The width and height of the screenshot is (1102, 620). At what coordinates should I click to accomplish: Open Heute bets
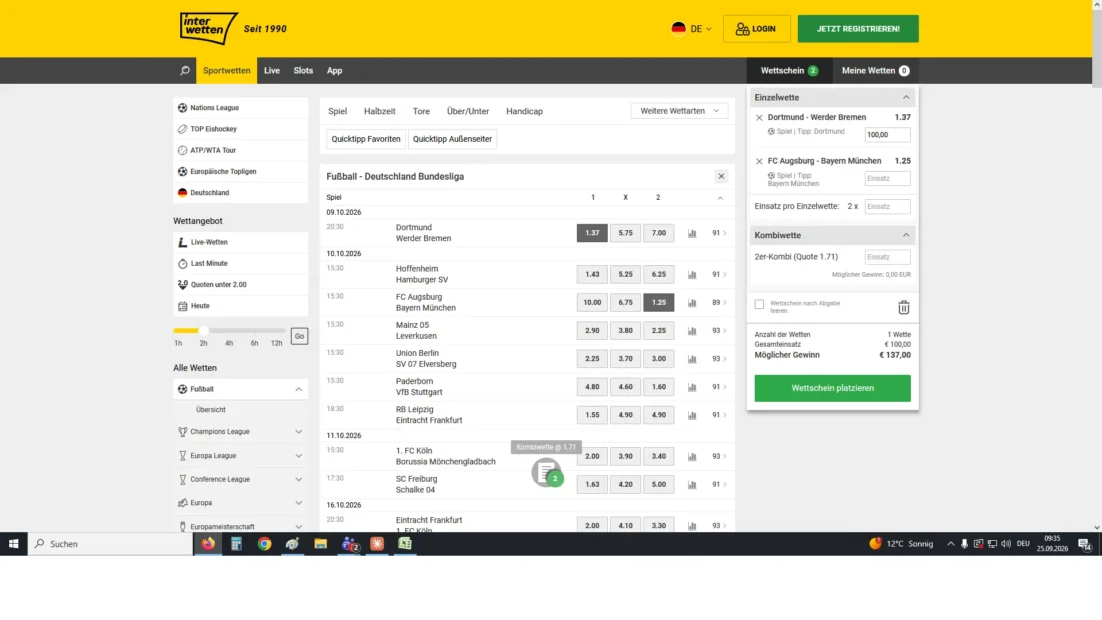click(x=240, y=306)
